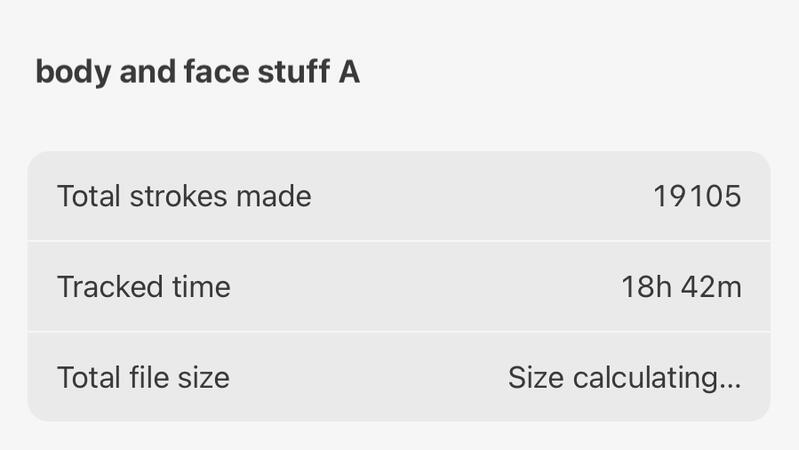
Task: Select the "Total strokes made" label
Action: tap(184, 196)
